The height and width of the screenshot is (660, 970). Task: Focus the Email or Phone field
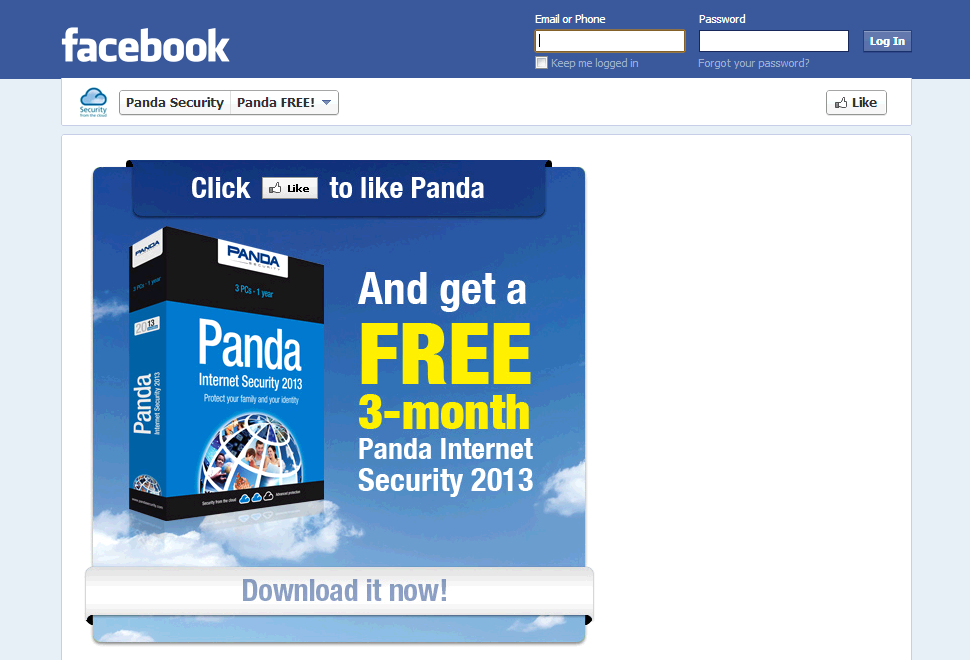tap(610, 41)
